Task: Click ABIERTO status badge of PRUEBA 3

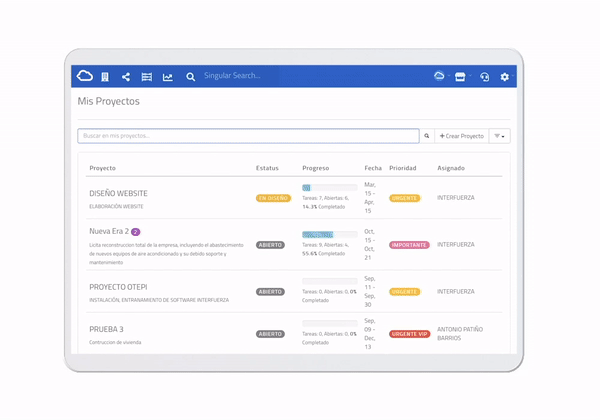Action: 270,334
